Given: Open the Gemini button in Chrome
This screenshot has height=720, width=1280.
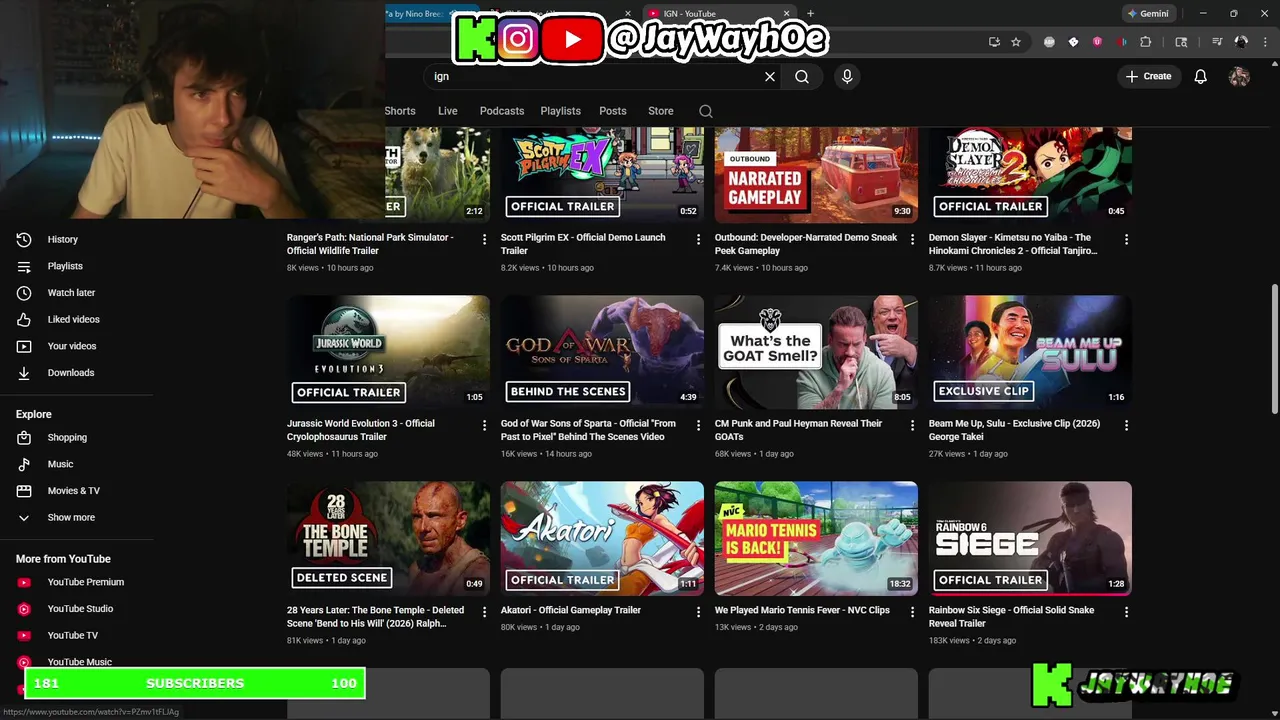Looking at the screenshot, I should coord(1148,14).
